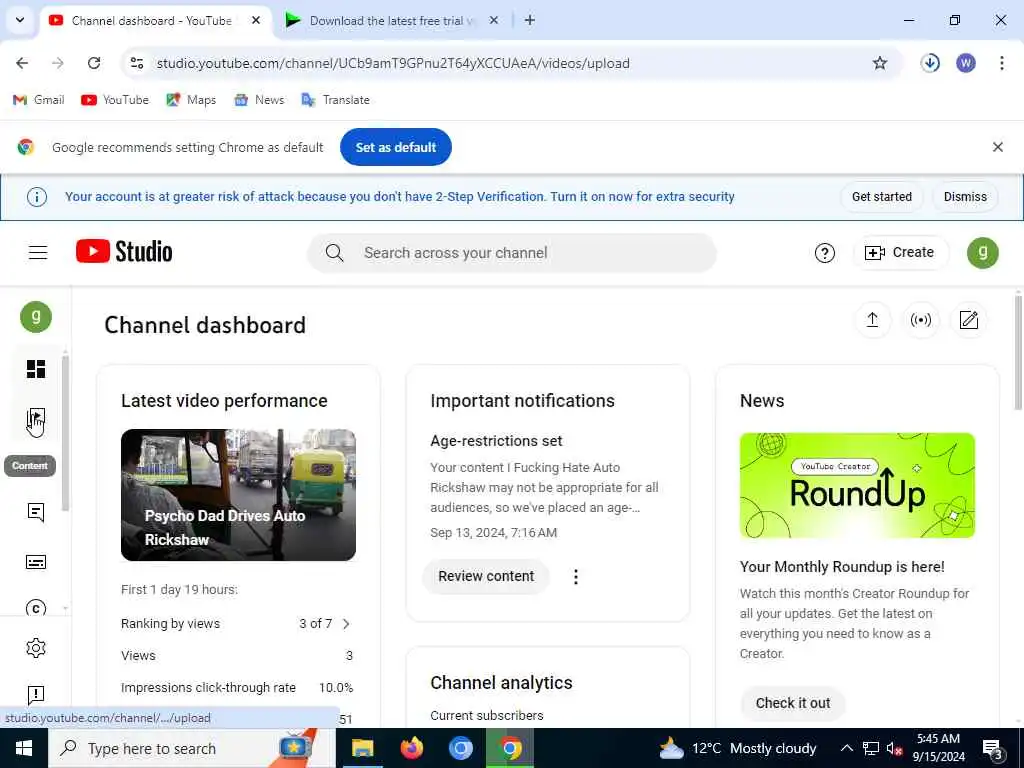Viewport: 1024px width, 768px height.
Task: Click the search magnifier icon
Action: (334, 253)
